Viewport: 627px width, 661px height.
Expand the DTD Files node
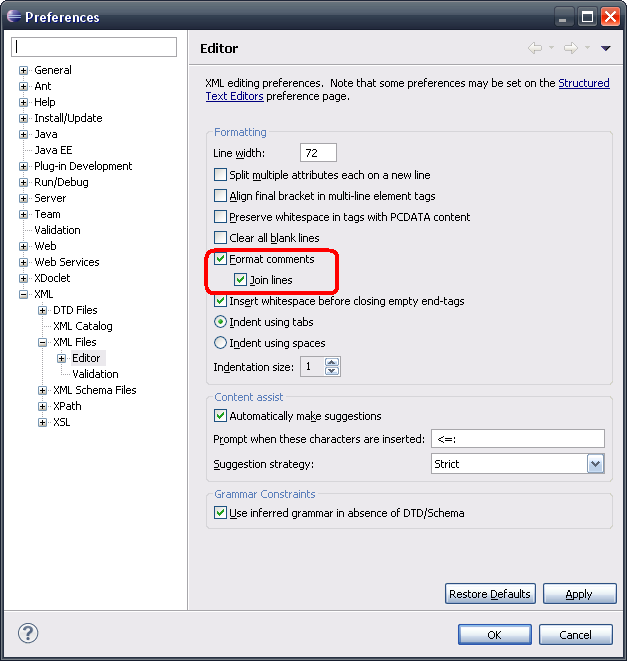point(42,311)
